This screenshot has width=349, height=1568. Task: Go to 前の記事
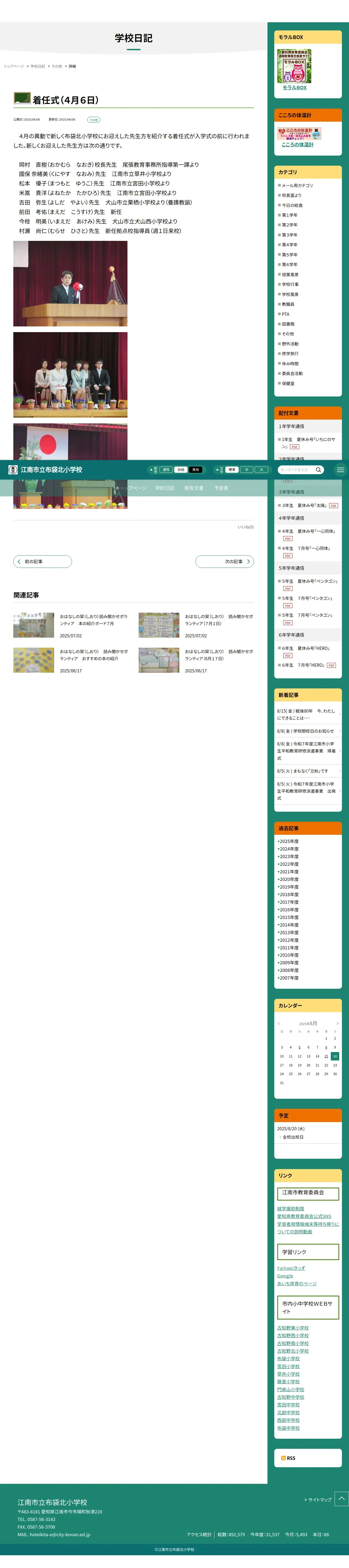click(x=43, y=562)
